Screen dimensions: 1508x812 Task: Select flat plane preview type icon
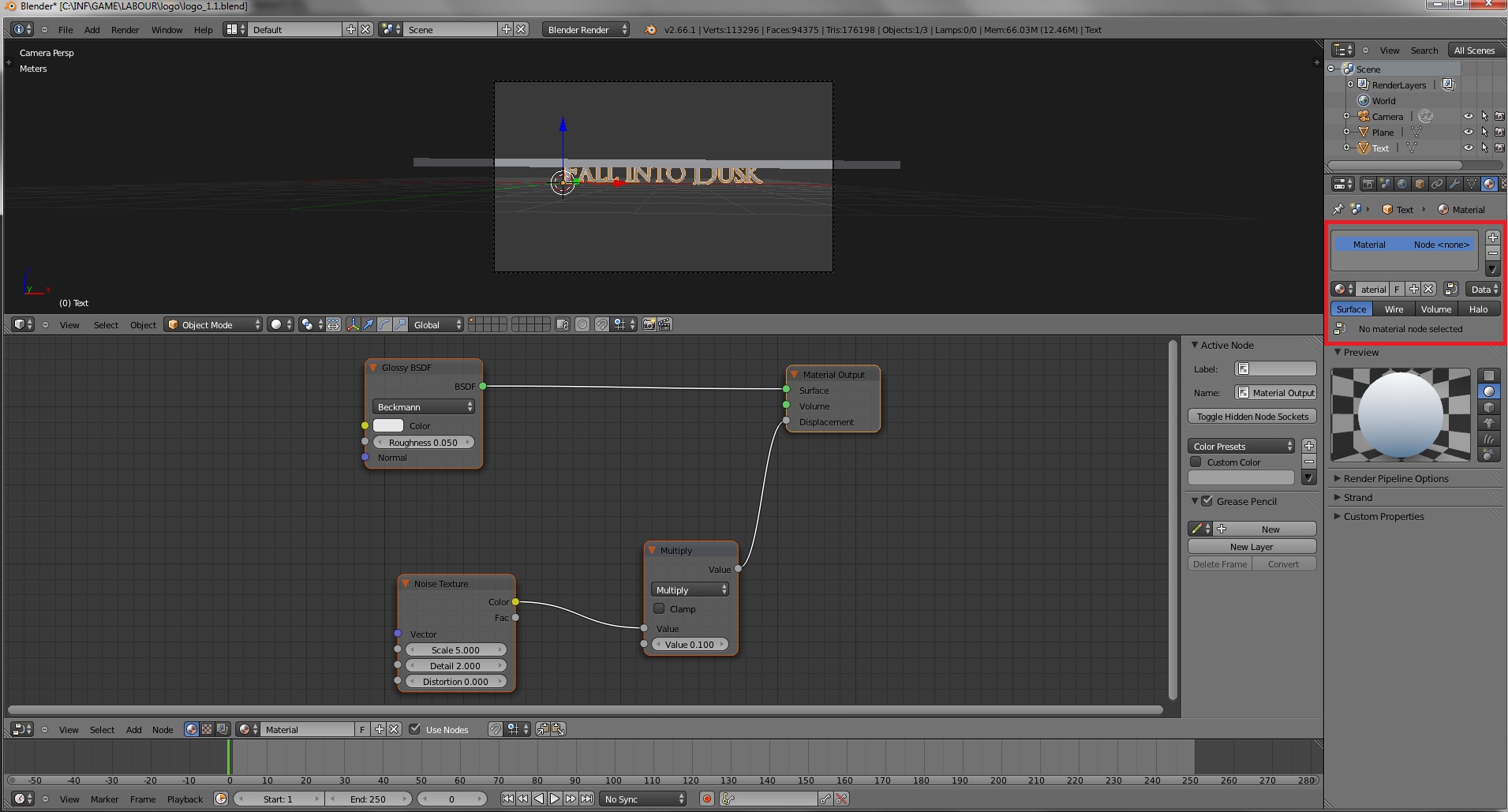1489,376
